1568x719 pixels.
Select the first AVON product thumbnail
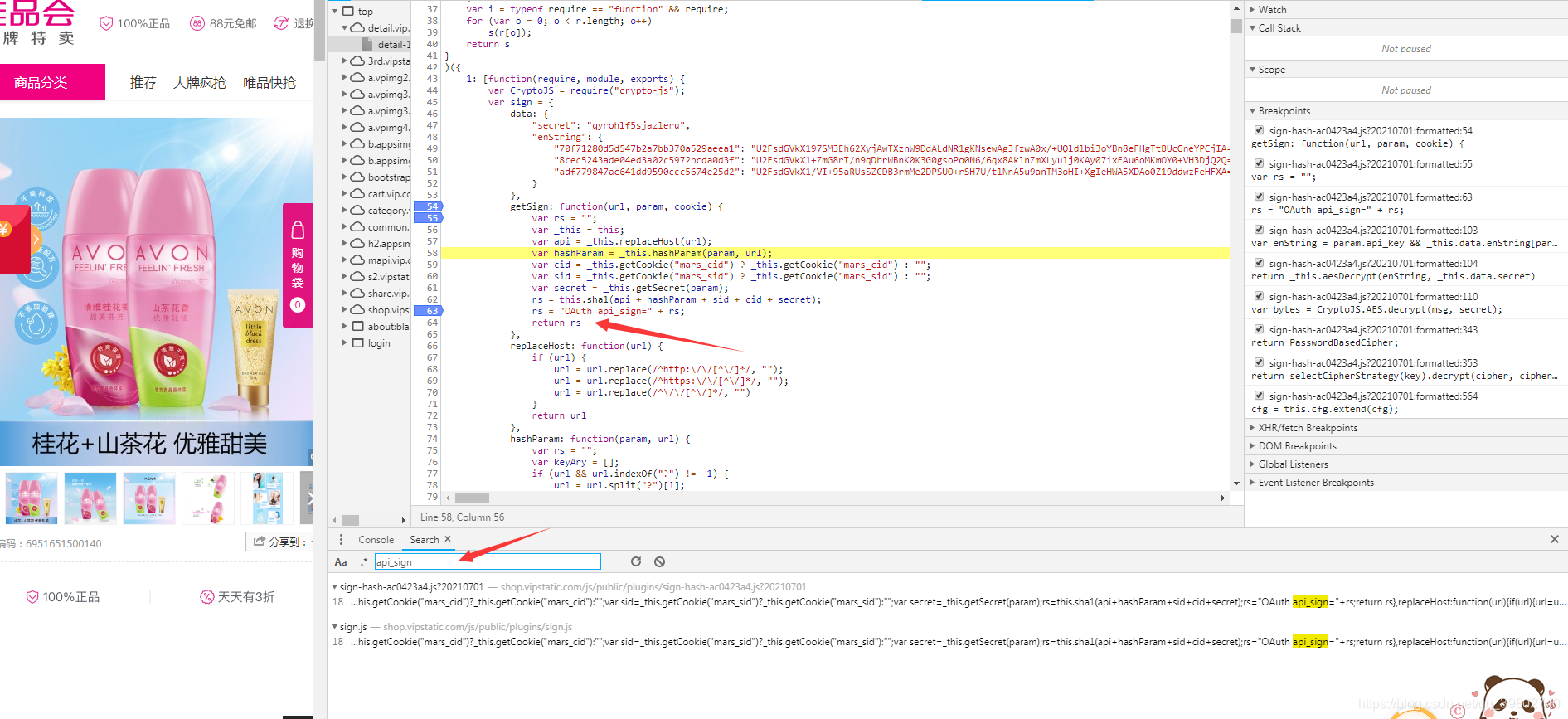(32, 498)
